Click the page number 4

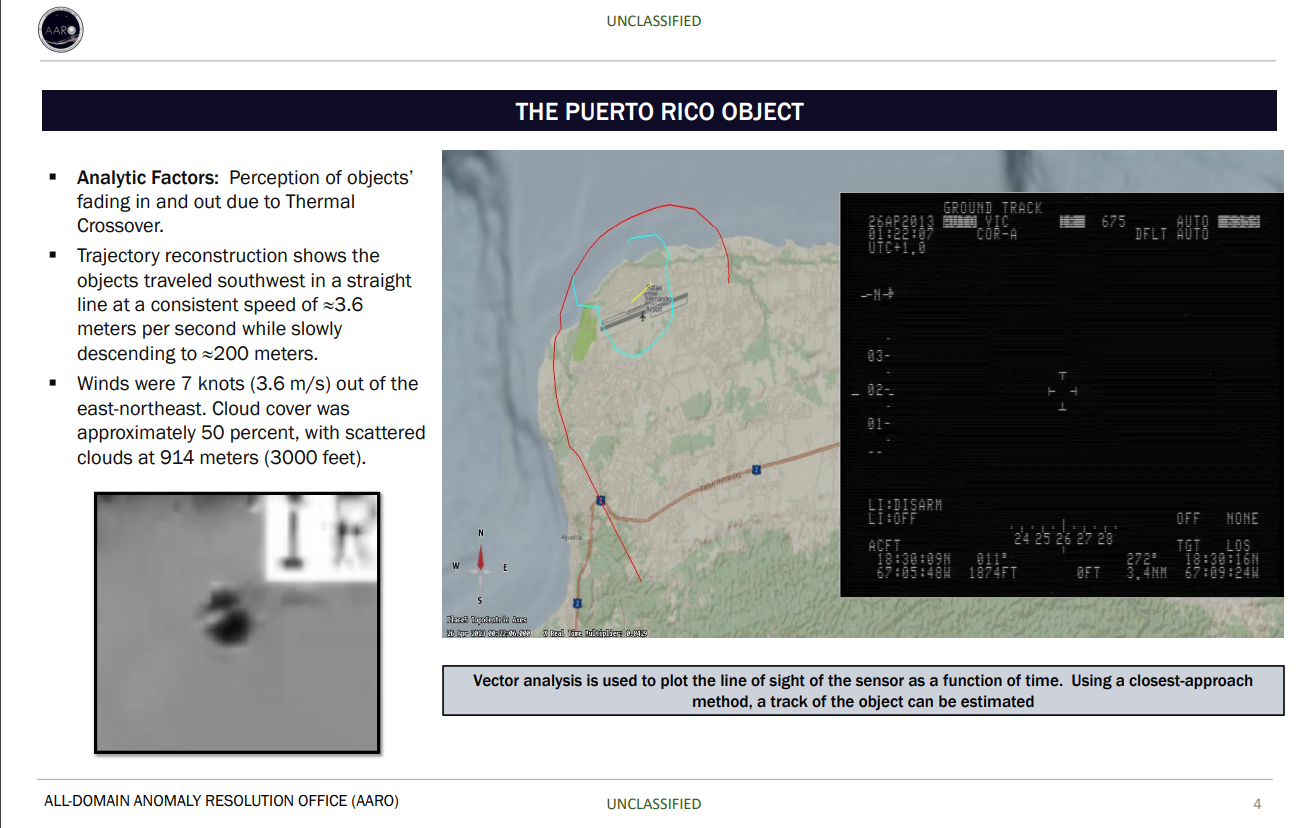coord(1257,803)
